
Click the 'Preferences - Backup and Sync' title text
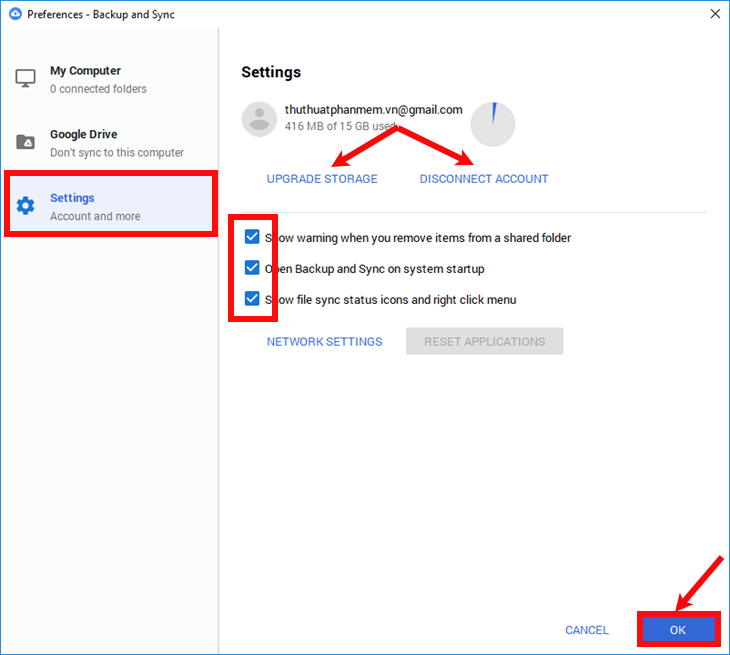(x=101, y=14)
